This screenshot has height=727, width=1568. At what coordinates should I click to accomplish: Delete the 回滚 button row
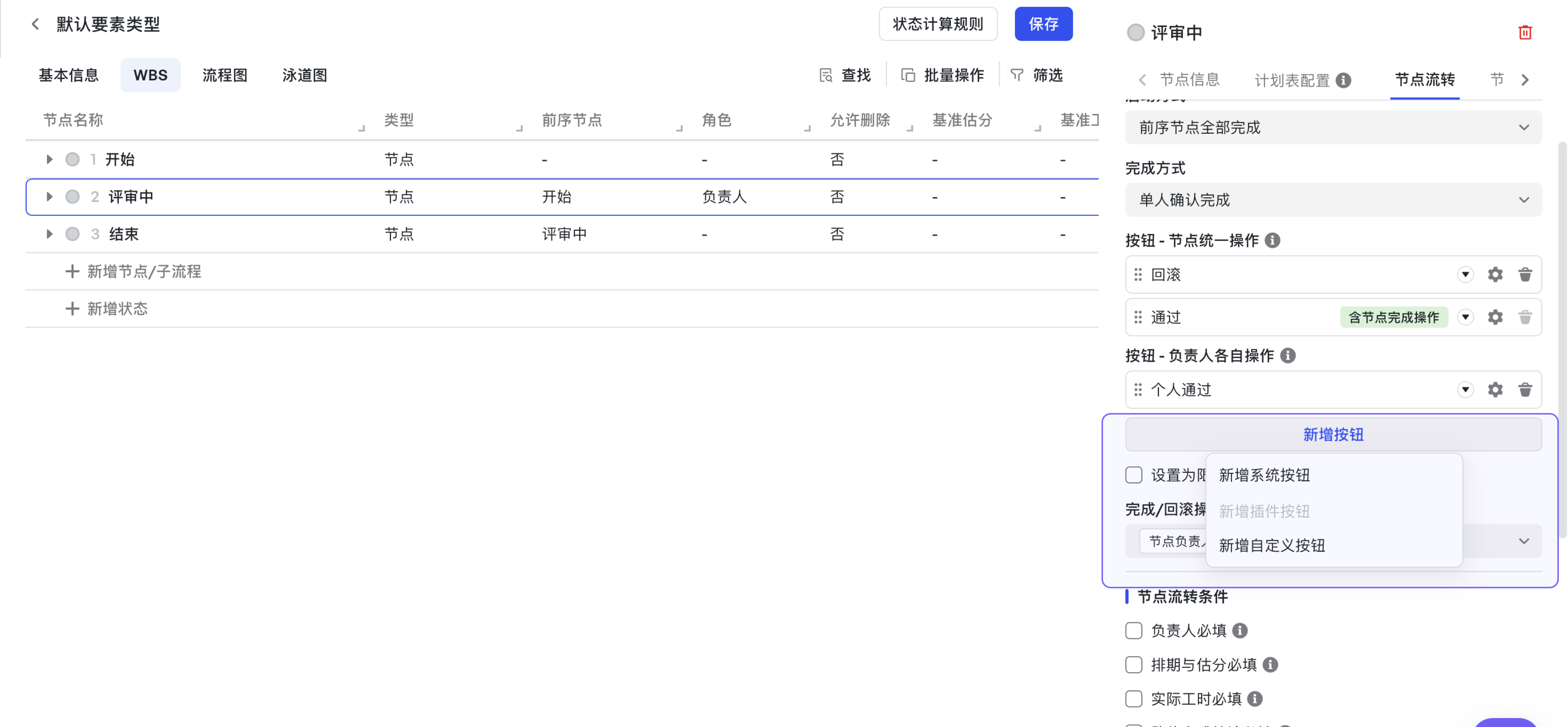[1525, 274]
